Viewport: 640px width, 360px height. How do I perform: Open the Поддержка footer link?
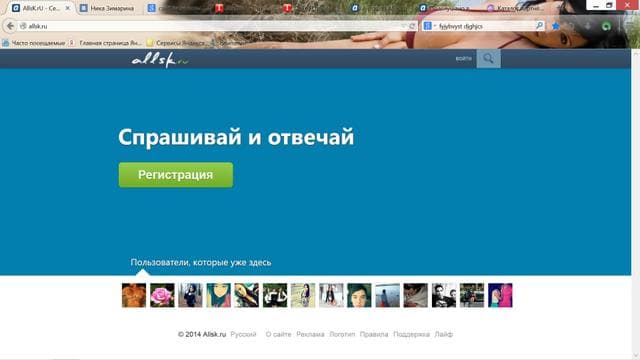point(411,334)
